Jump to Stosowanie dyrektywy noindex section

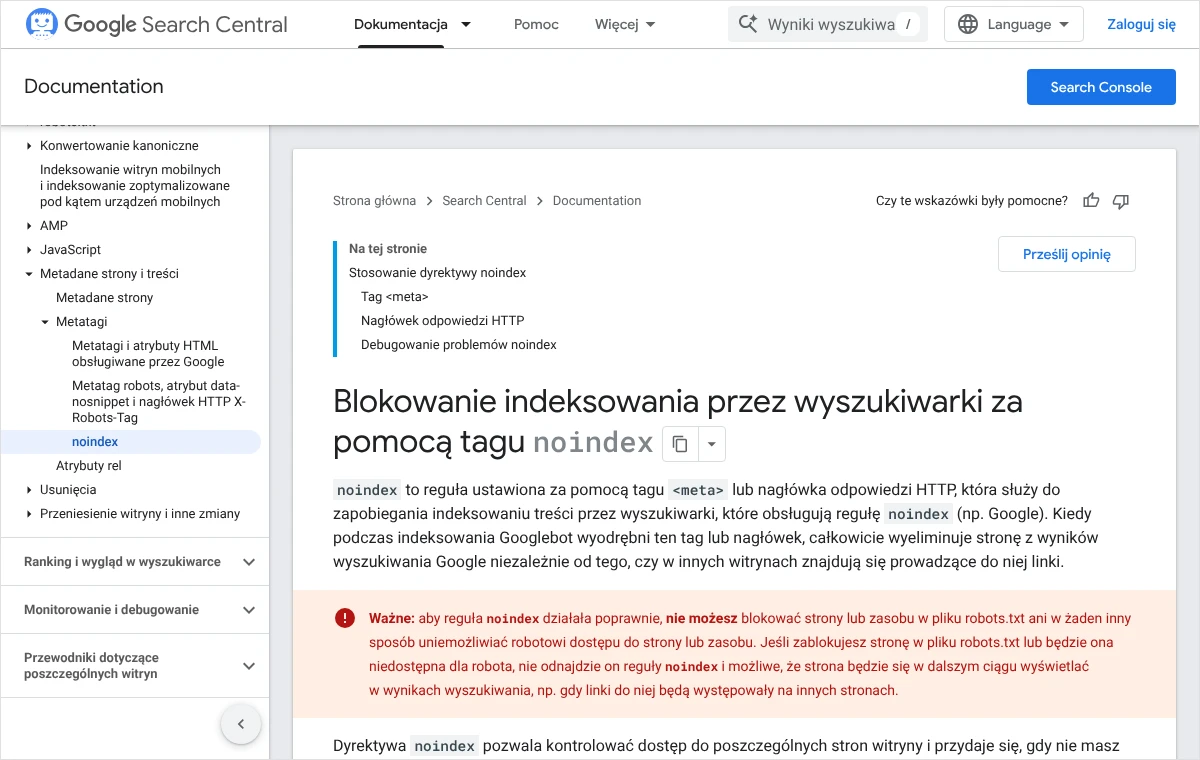coord(437,273)
